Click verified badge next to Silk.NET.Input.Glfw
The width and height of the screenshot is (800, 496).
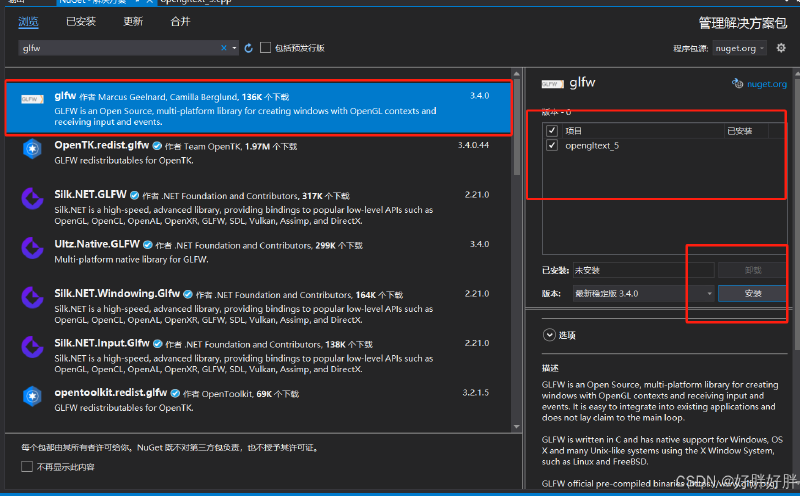tap(158, 344)
